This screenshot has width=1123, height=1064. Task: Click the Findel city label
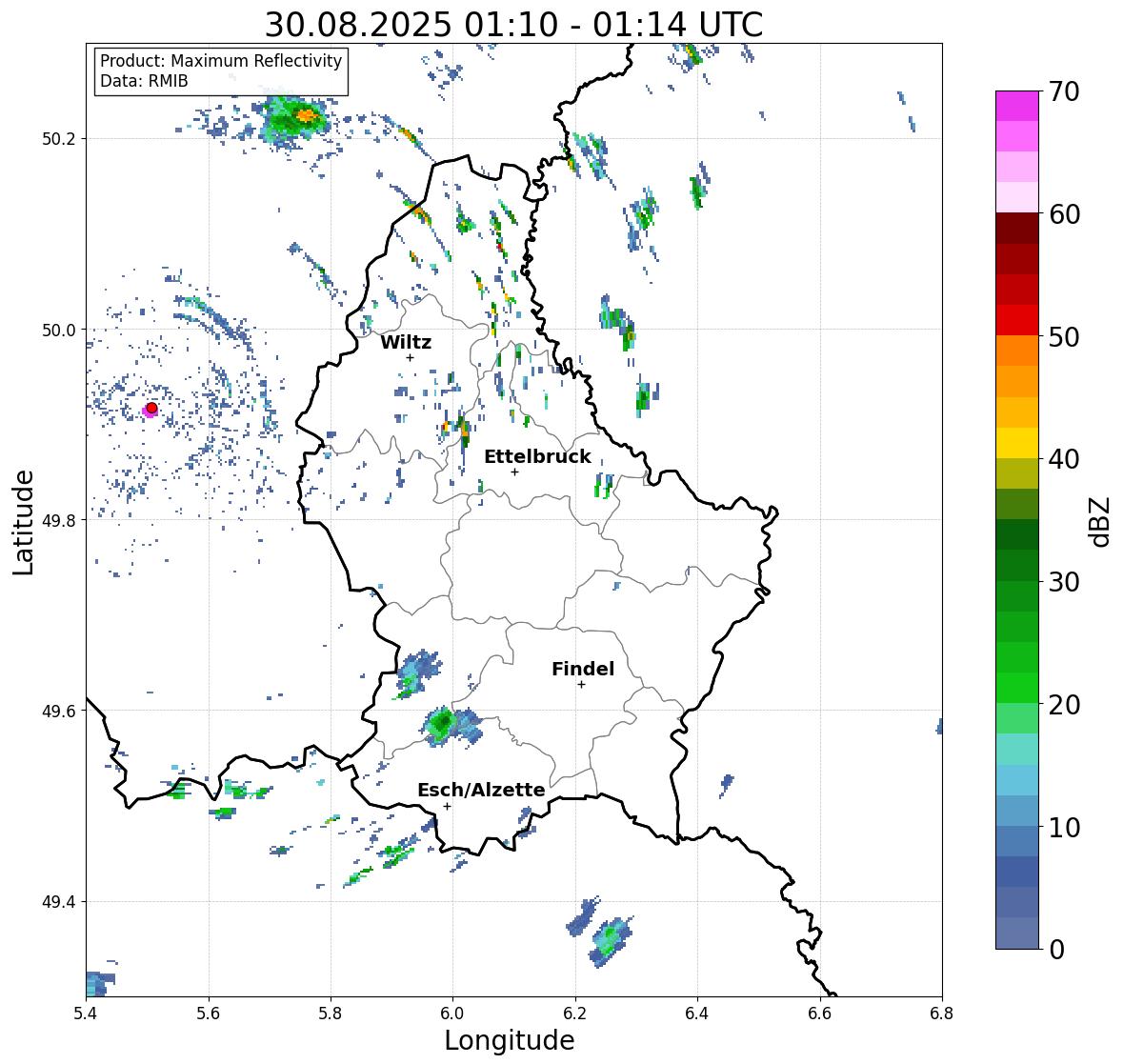point(583,669)
